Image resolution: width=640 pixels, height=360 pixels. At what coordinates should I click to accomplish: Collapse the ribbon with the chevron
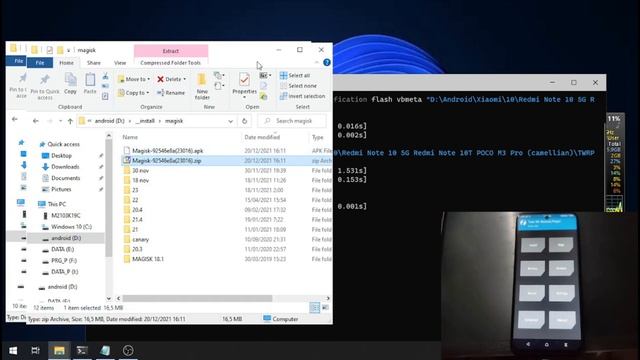(x=317, y=62)
